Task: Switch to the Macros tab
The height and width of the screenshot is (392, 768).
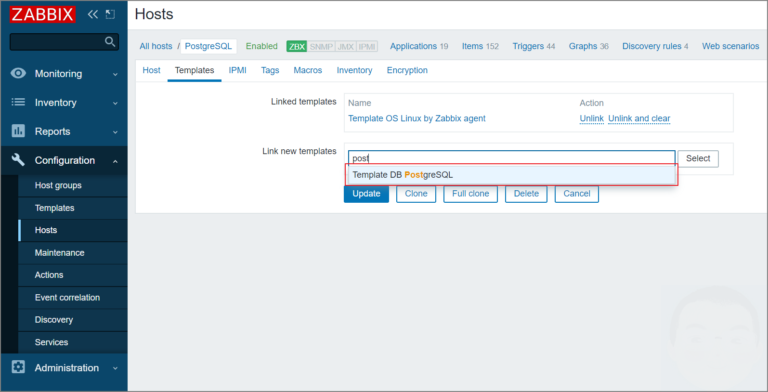Action: click(308, 70)
